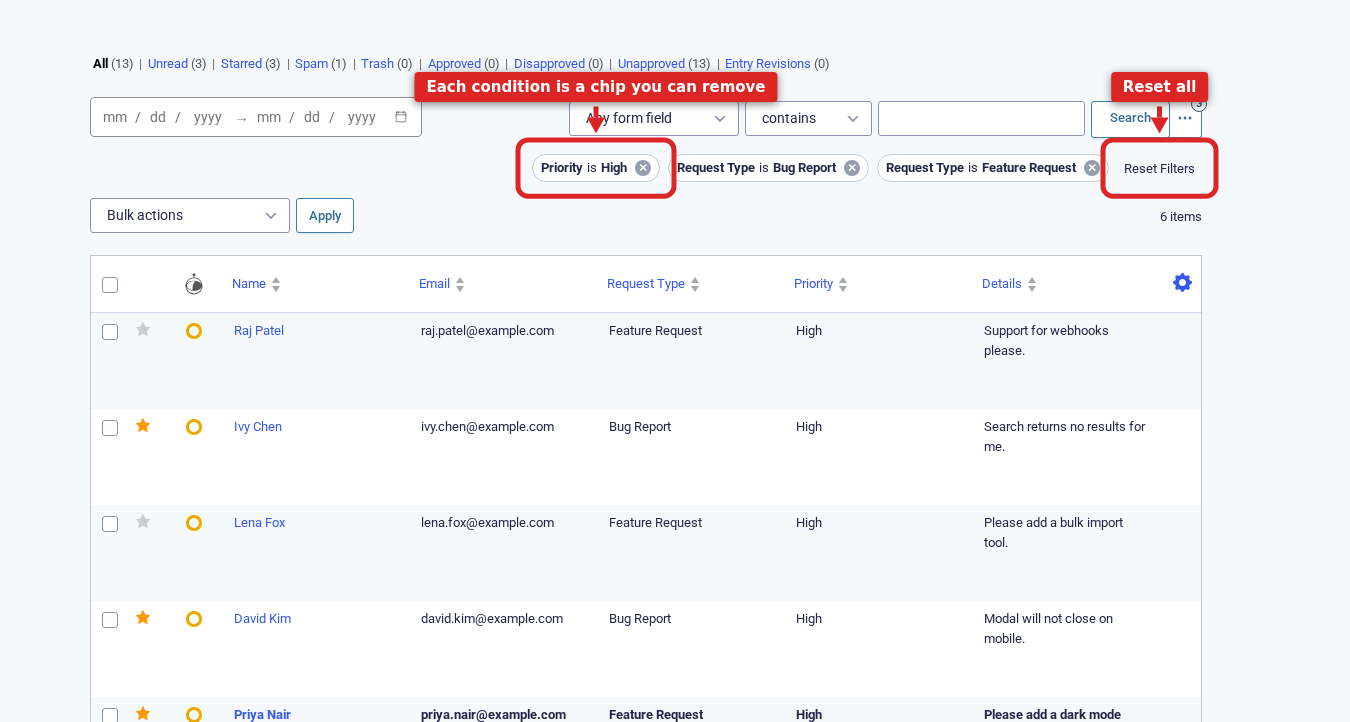Viewport: 1350px width, 722px height.
Task: Click the start date in the range field
Action: click(162, 117)
